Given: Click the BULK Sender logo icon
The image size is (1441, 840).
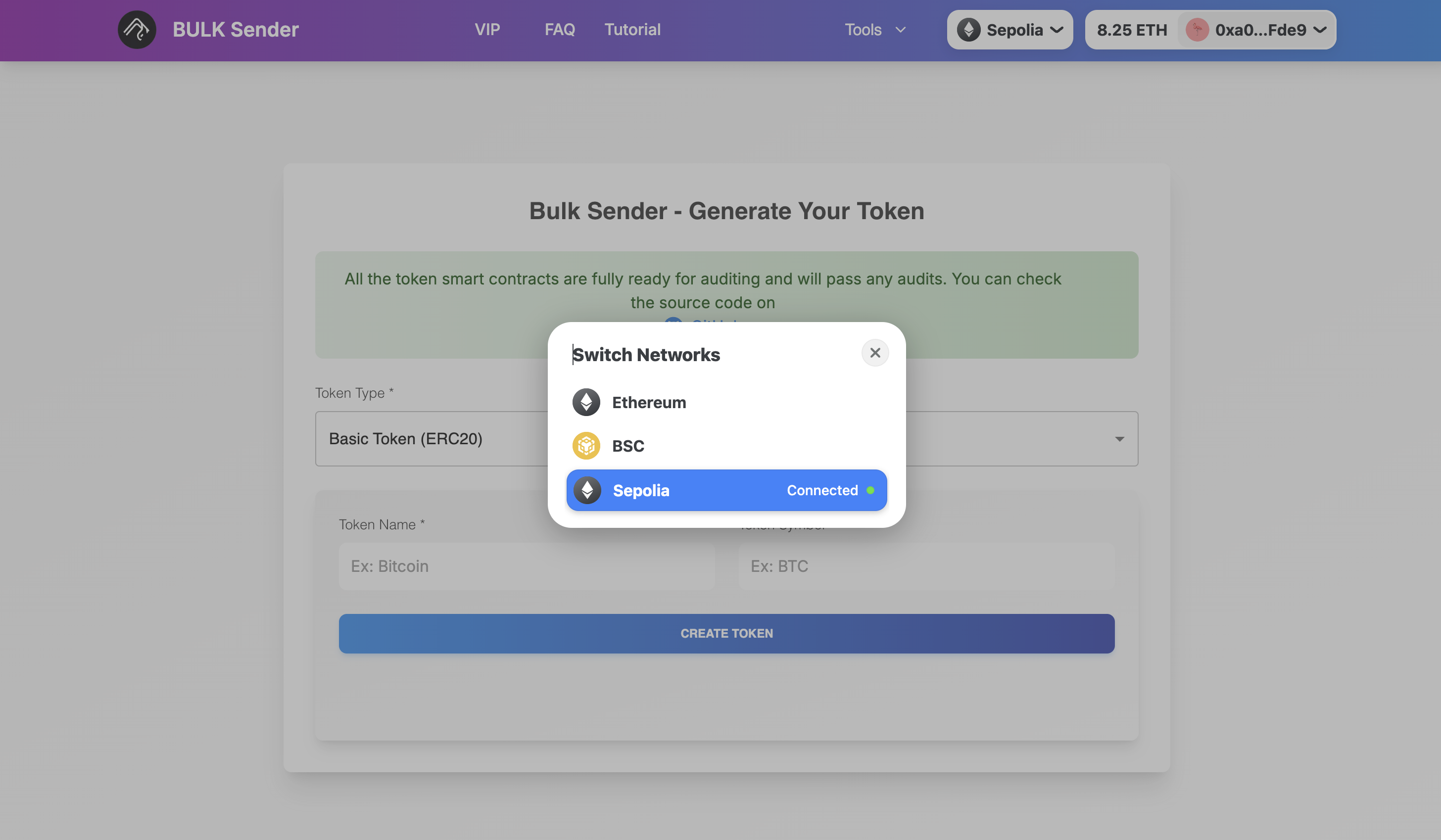Looking at the screenshot, I should (x=137, y=29).
